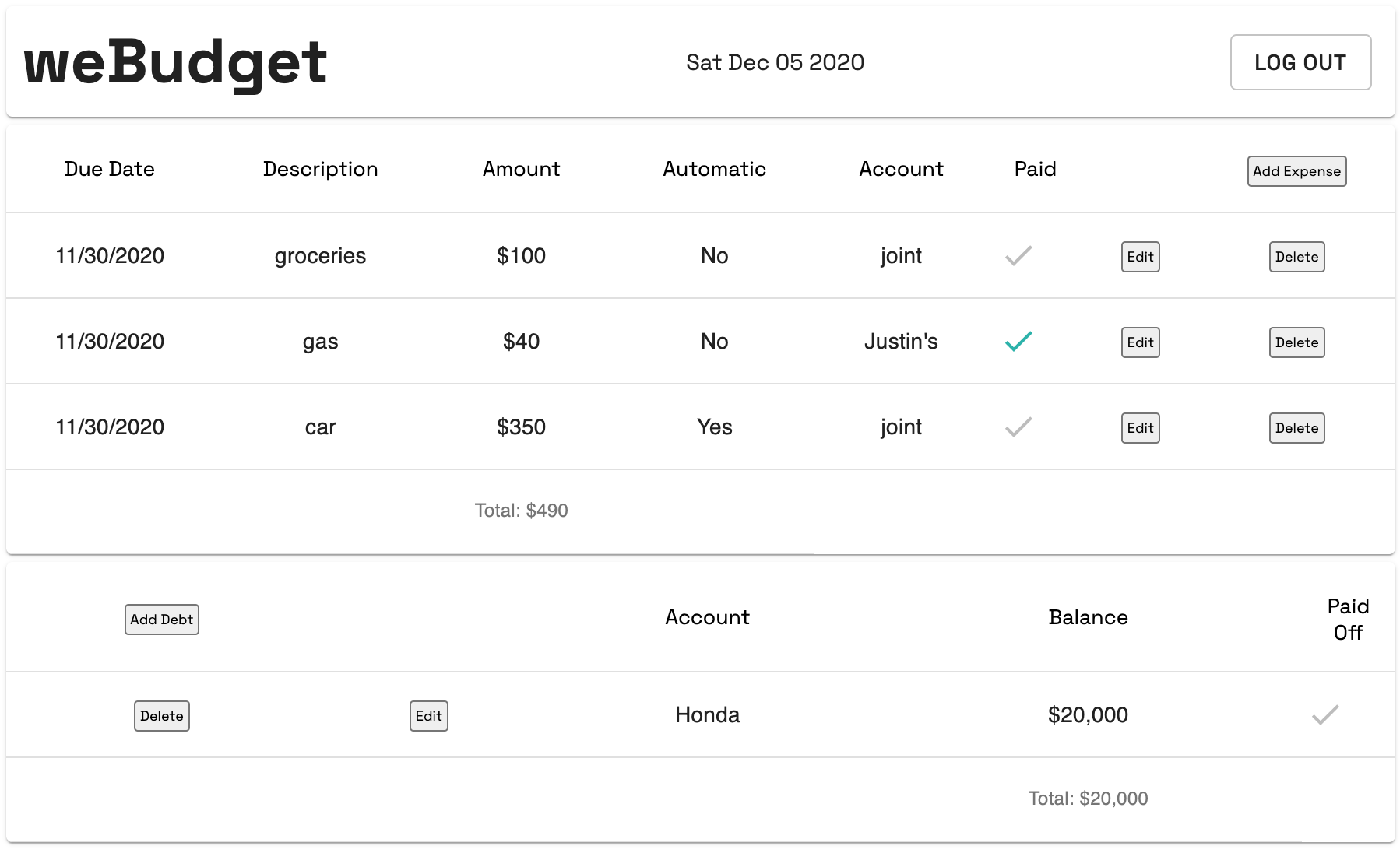Edit the groceries expense row
Image resolution: width=1400 pixels, height=853 pixels.
1140,257
